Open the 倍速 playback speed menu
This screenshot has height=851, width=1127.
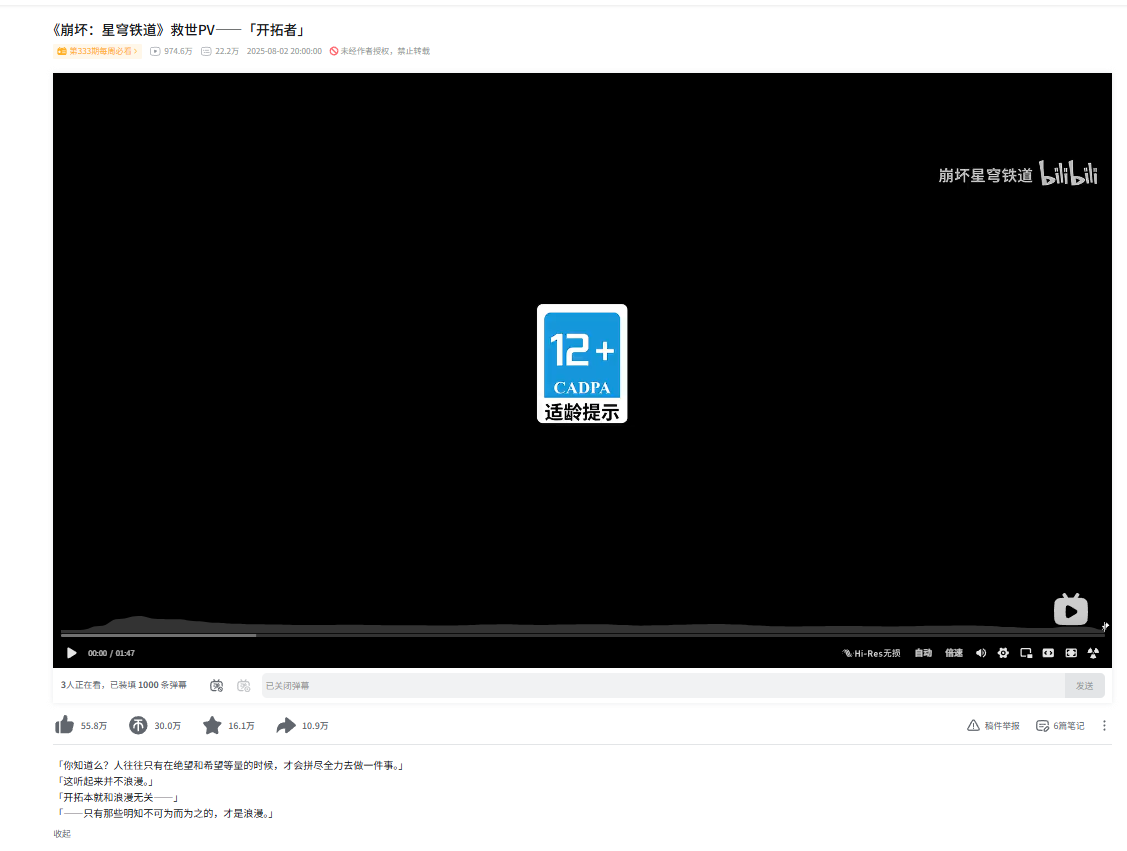coord(954,653)
